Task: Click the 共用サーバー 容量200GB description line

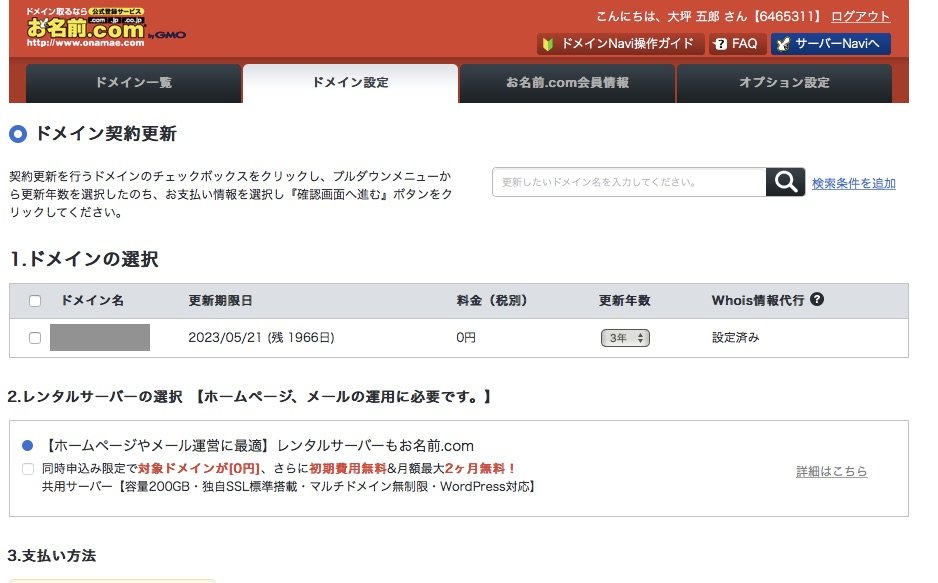Action: coord(288,487)
